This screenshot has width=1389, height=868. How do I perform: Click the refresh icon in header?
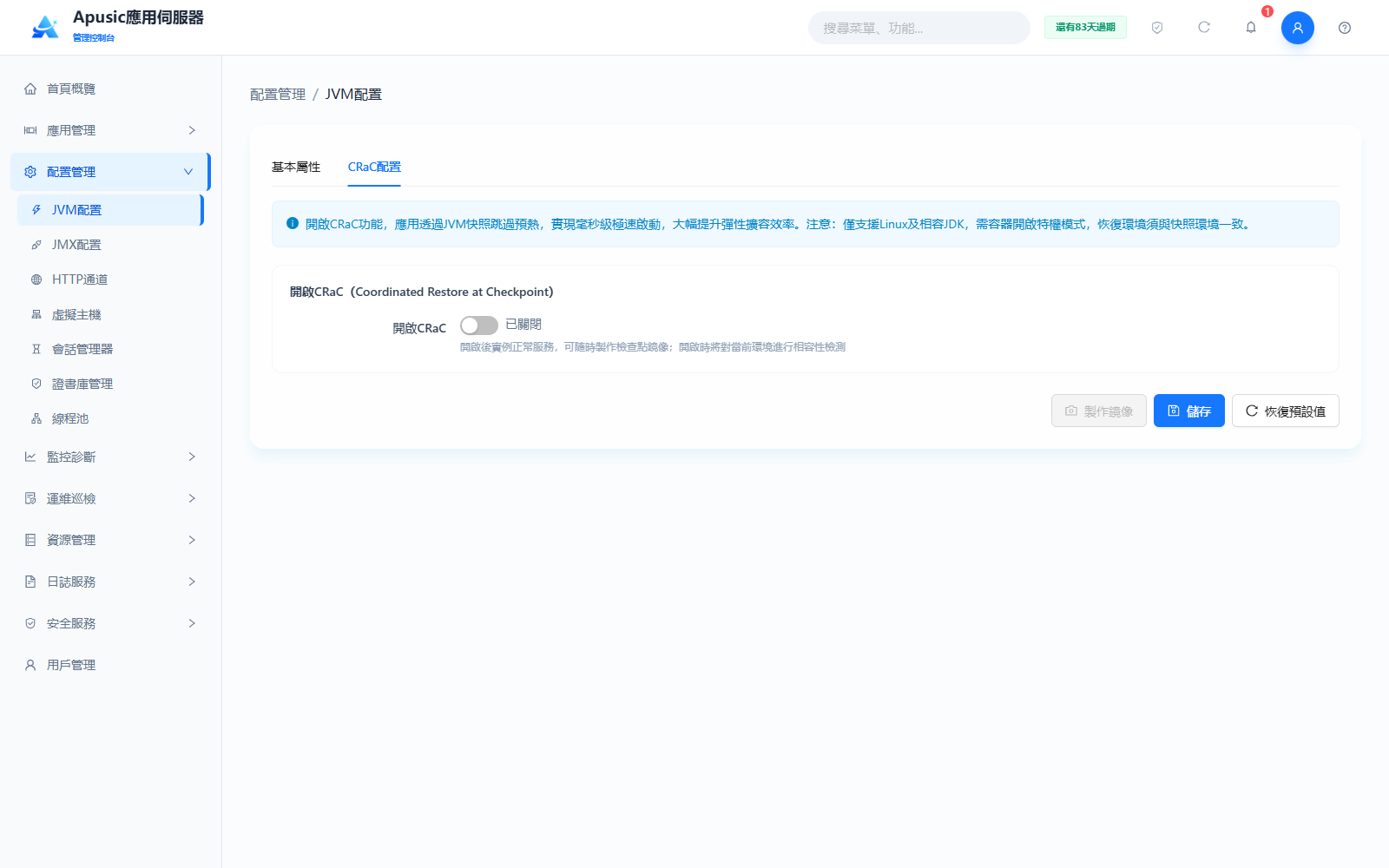coord(1204,28)
